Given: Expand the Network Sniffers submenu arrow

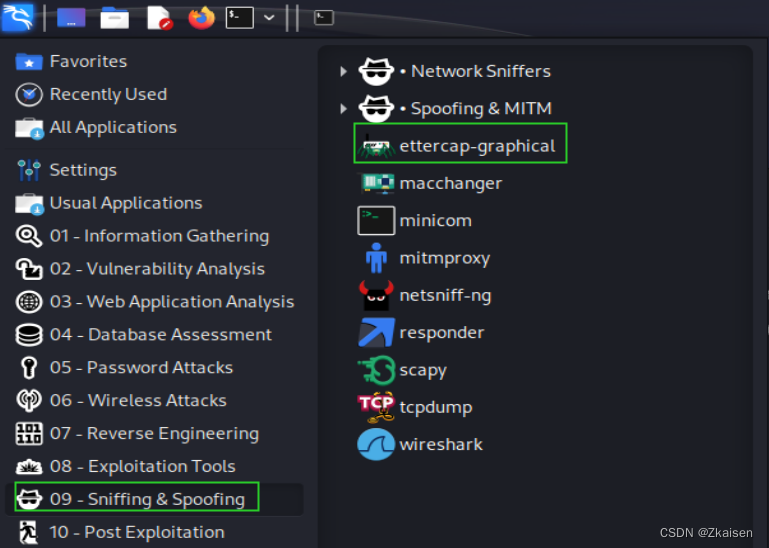Looking at the screenshot, I should [344, 72].
